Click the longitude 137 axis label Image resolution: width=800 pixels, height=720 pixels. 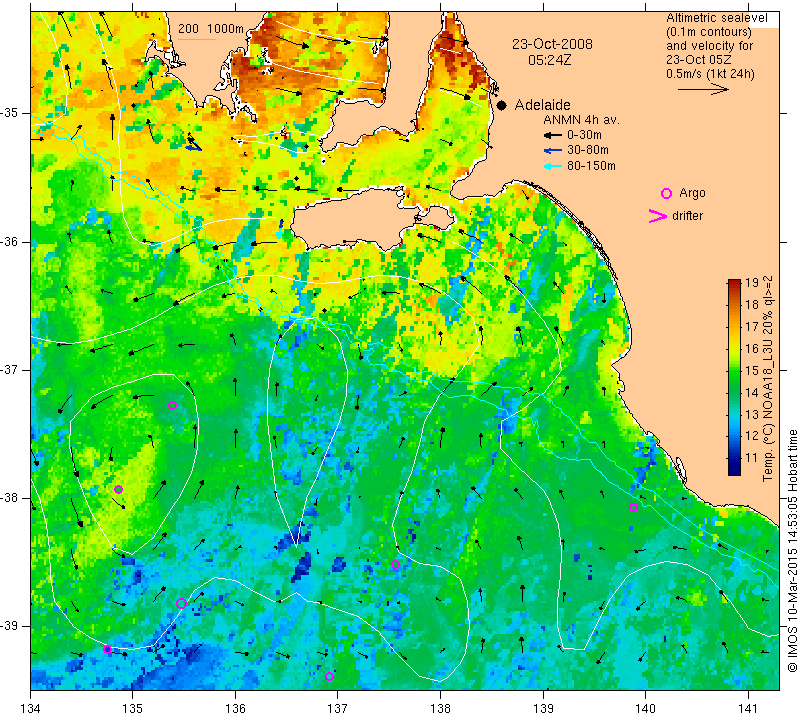pyautogui.click(x=338, y=708)
